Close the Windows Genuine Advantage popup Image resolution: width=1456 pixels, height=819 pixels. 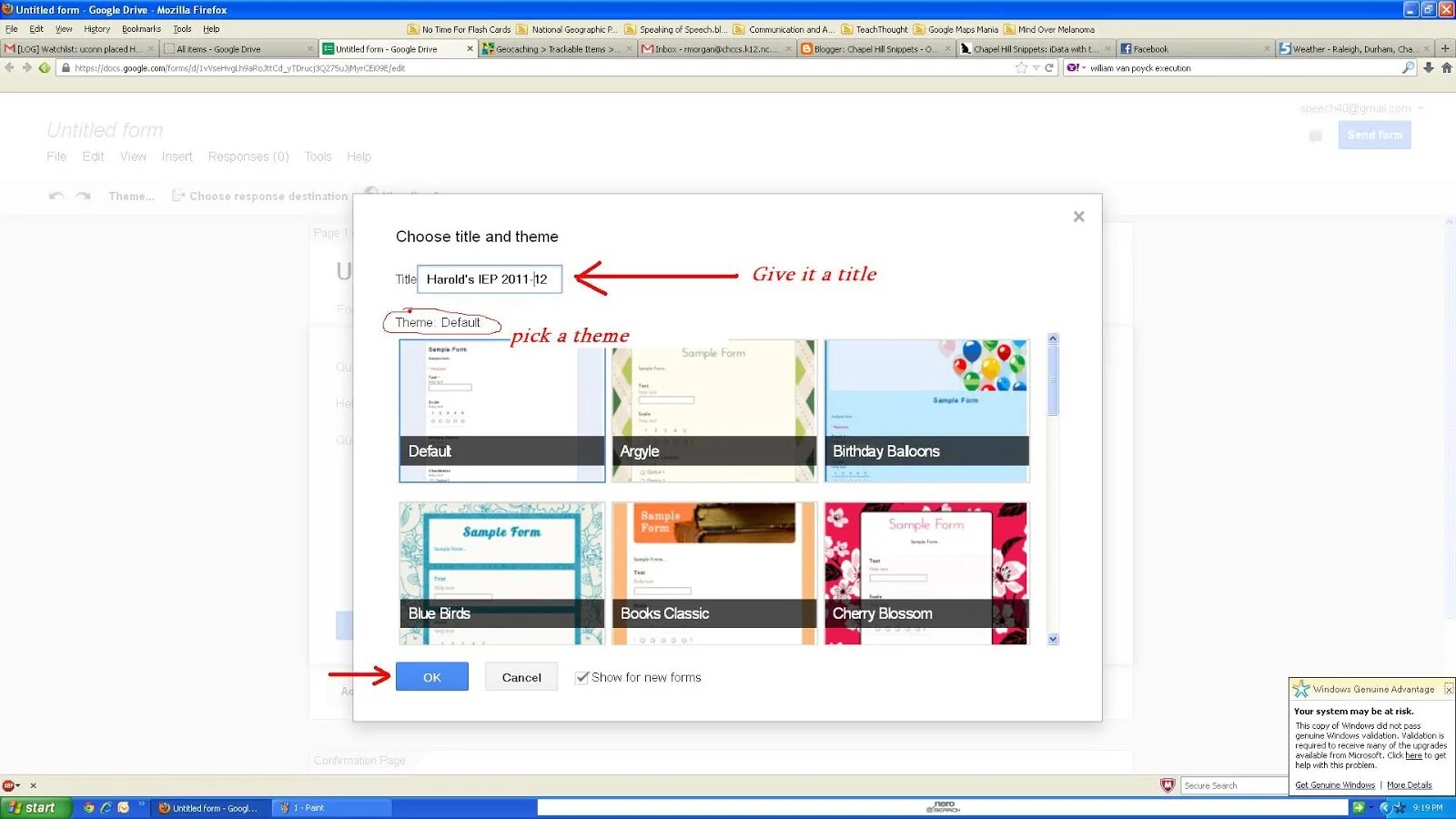(1449, 690)
